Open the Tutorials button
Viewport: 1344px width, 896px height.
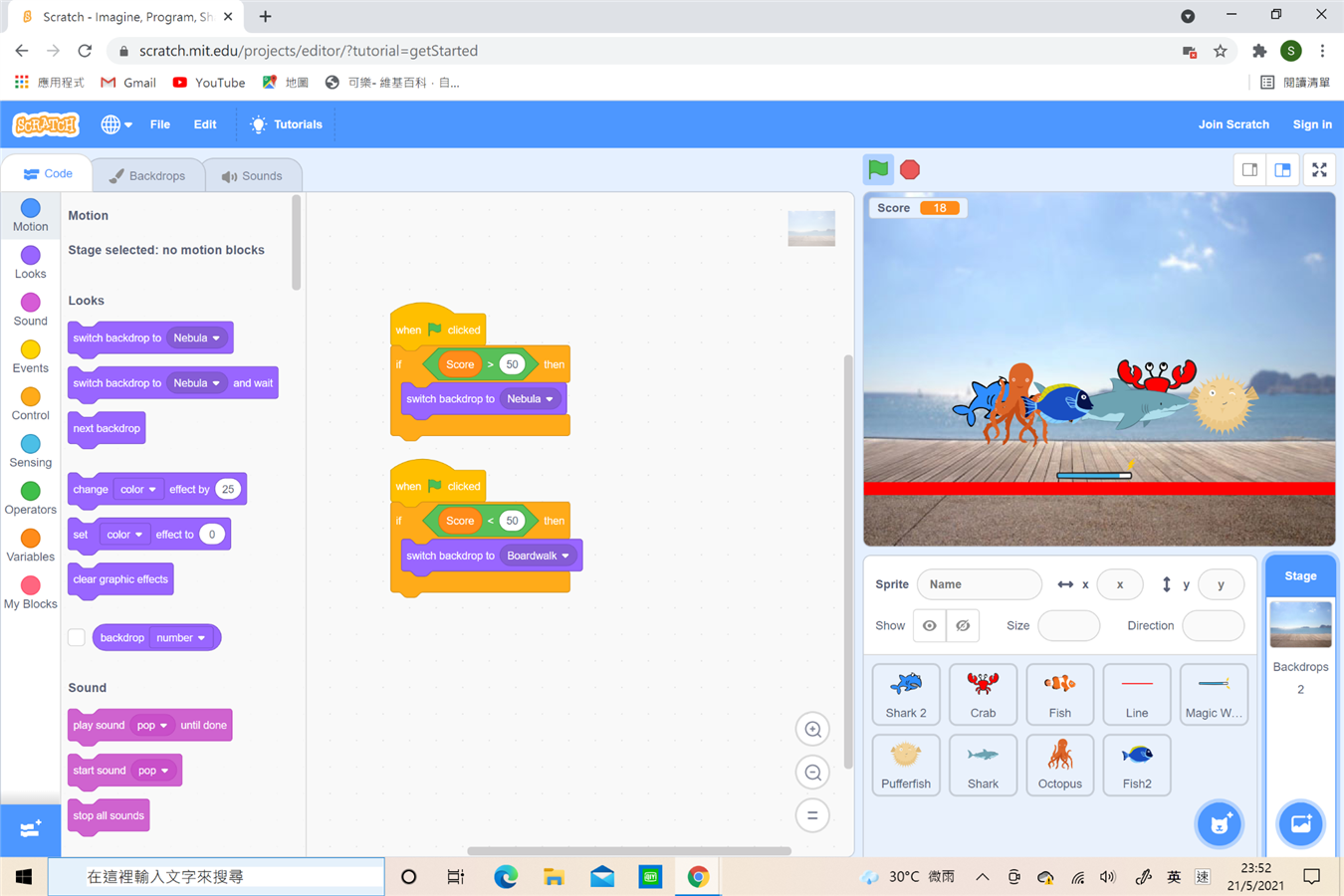click(286, 124)
